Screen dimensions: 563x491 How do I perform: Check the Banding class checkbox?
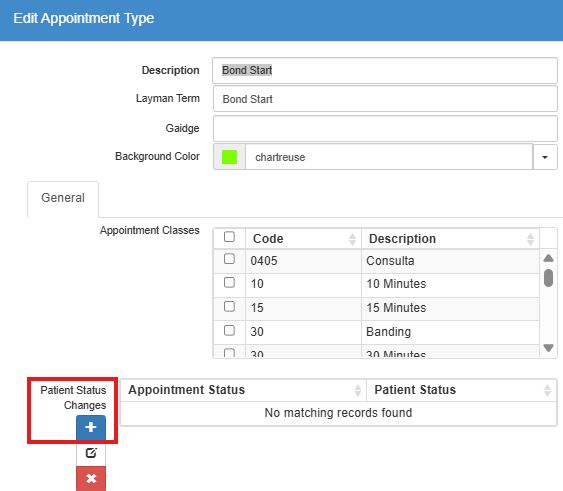pyautogui.click(x=229, y=330)
